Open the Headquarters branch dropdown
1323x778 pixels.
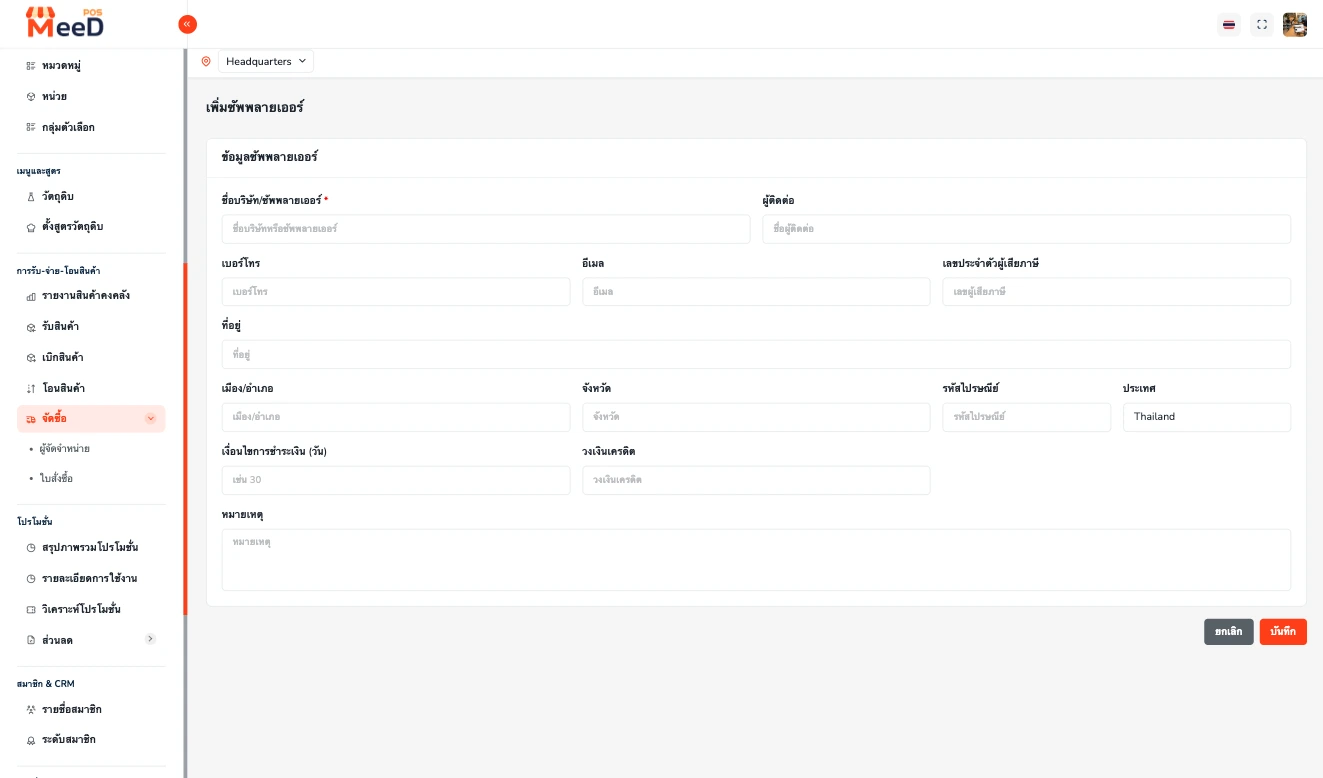(266, 61)
